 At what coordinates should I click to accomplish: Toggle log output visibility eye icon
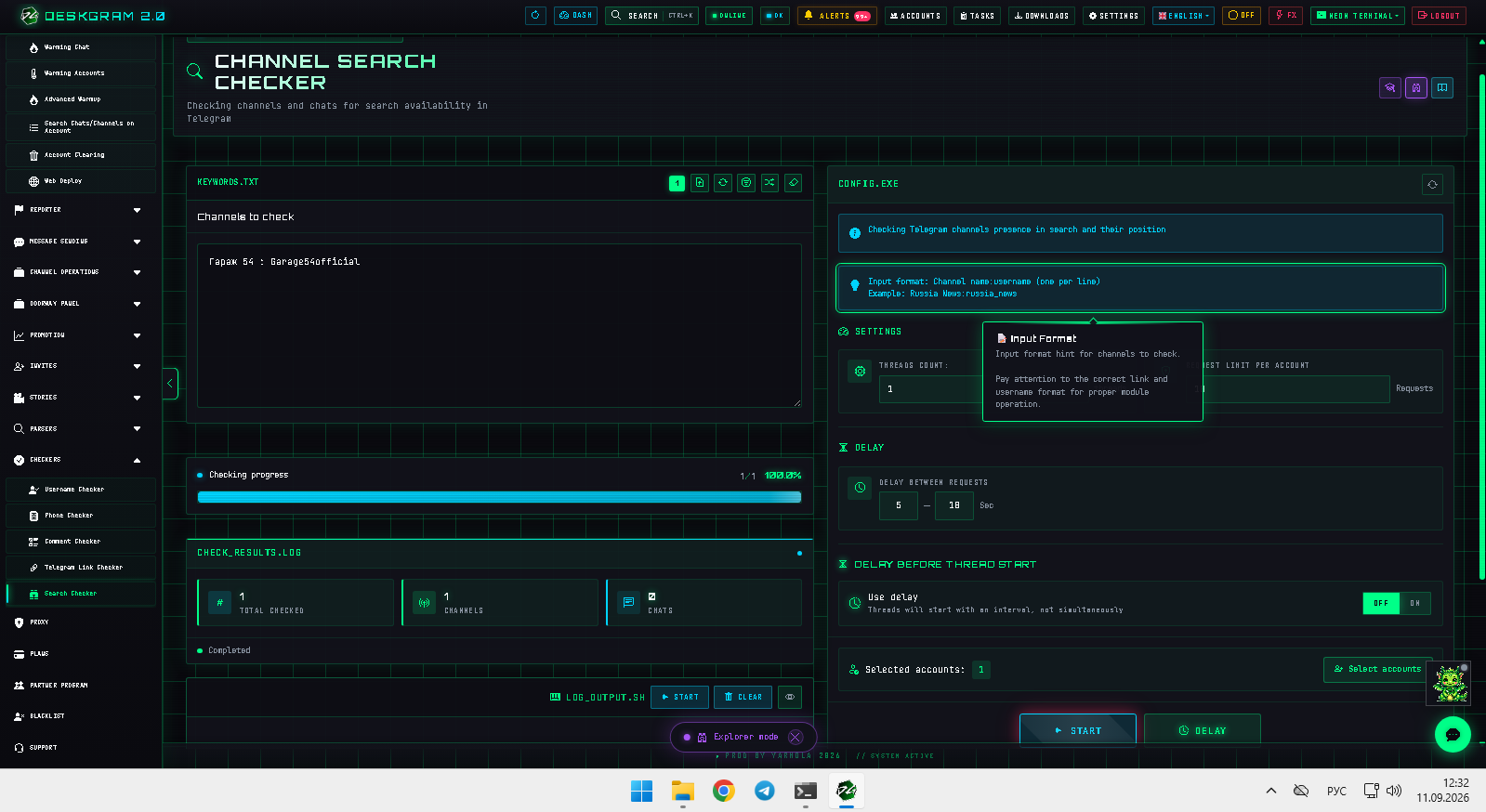789,697
